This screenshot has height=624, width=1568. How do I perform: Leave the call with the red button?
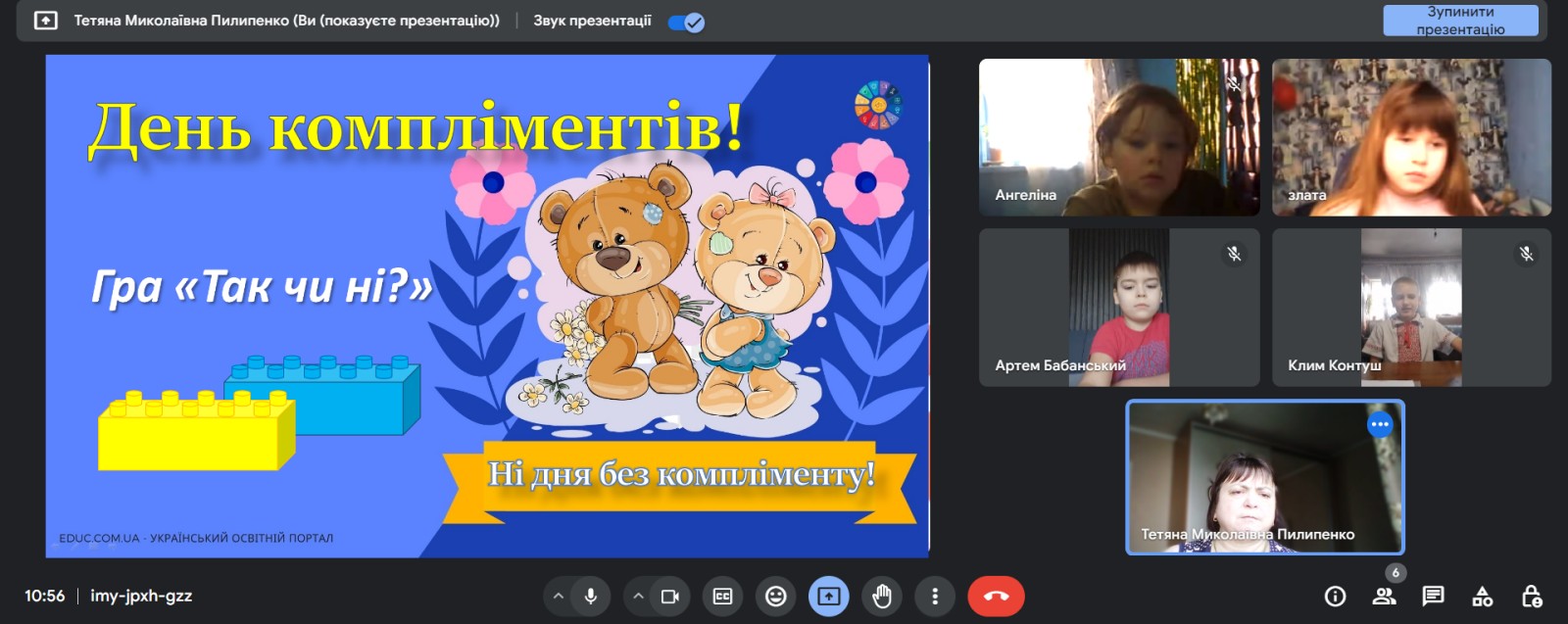pyautogui.click(x=996, y=596)
